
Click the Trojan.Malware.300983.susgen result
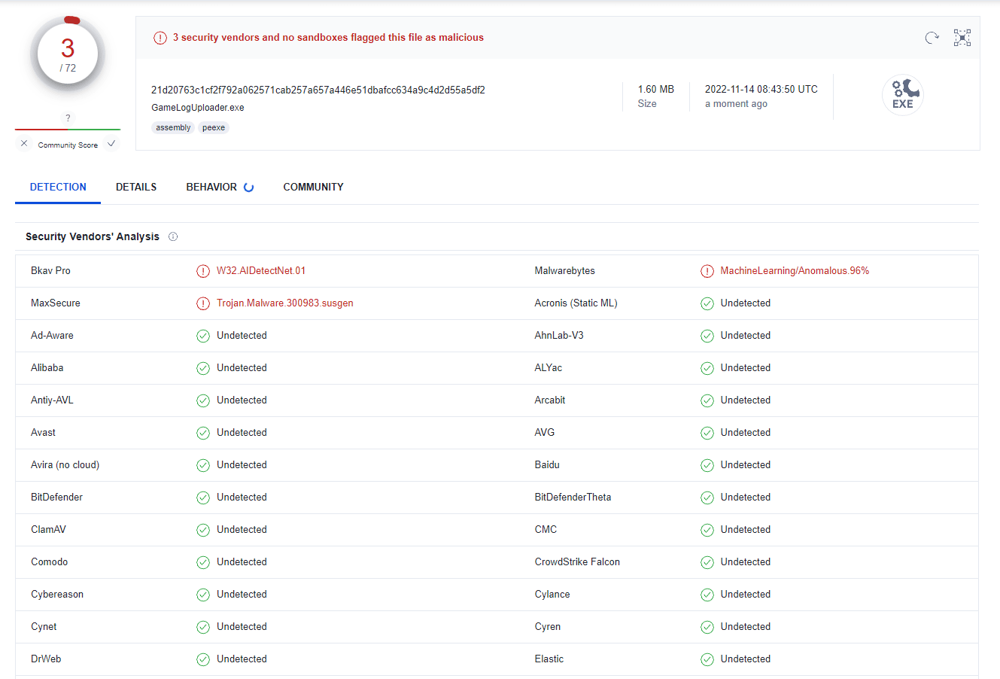pyautogui.click(x=284, y=303)
